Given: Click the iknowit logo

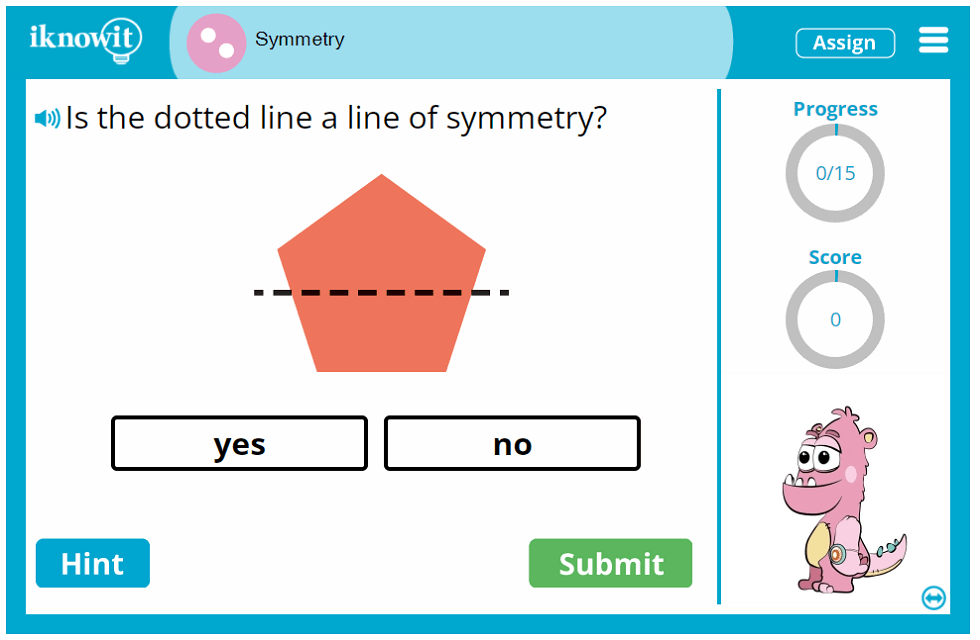Looking at the screenshot, I should point(85,40).
